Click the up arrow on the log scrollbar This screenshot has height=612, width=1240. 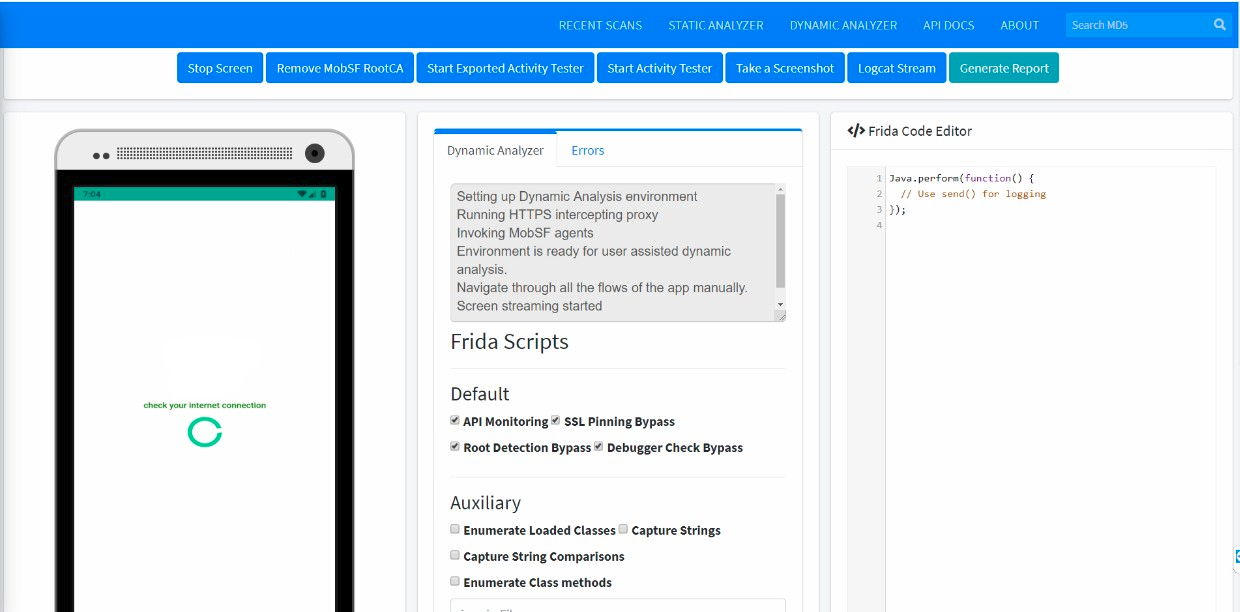[x=779, y=187]
